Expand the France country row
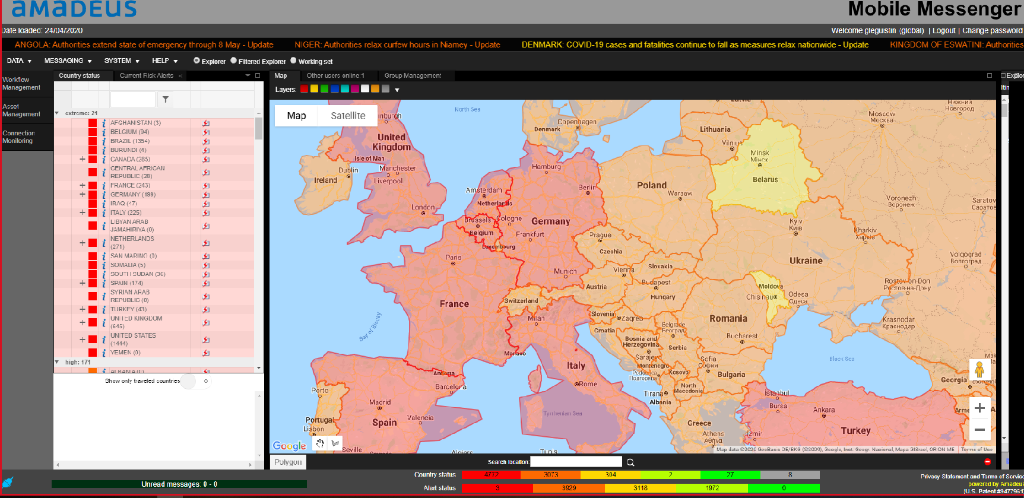The width and height of the screenshot is (1024, 498). pos(82,185)
